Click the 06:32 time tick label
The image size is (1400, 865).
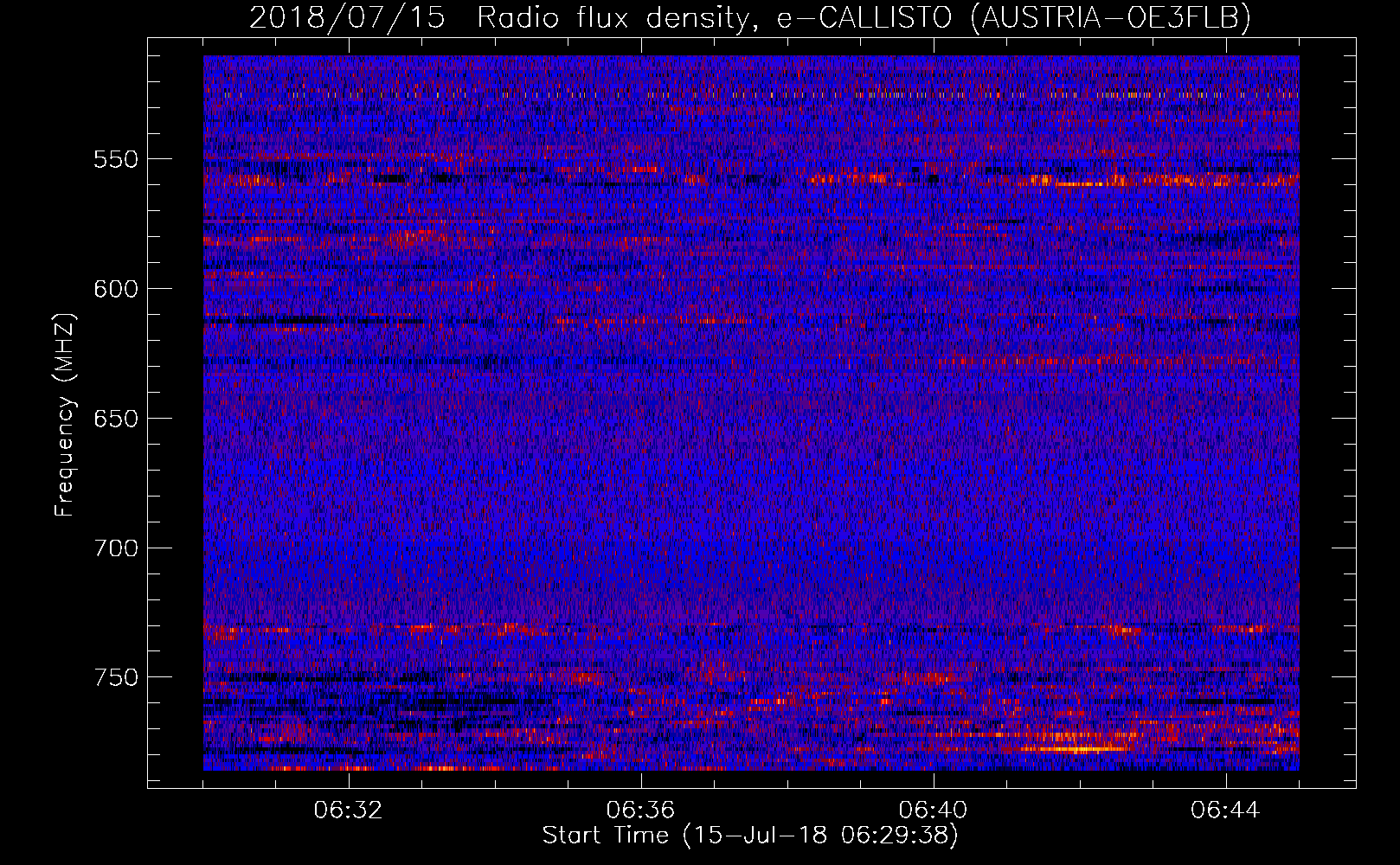coord(348,811)
